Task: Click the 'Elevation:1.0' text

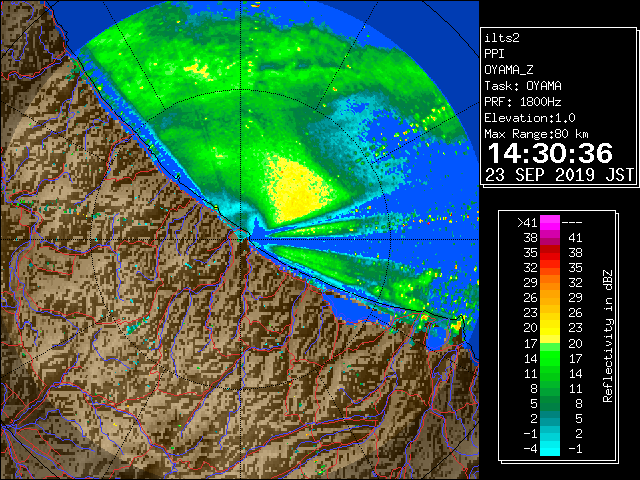Action: coord(530,118)
